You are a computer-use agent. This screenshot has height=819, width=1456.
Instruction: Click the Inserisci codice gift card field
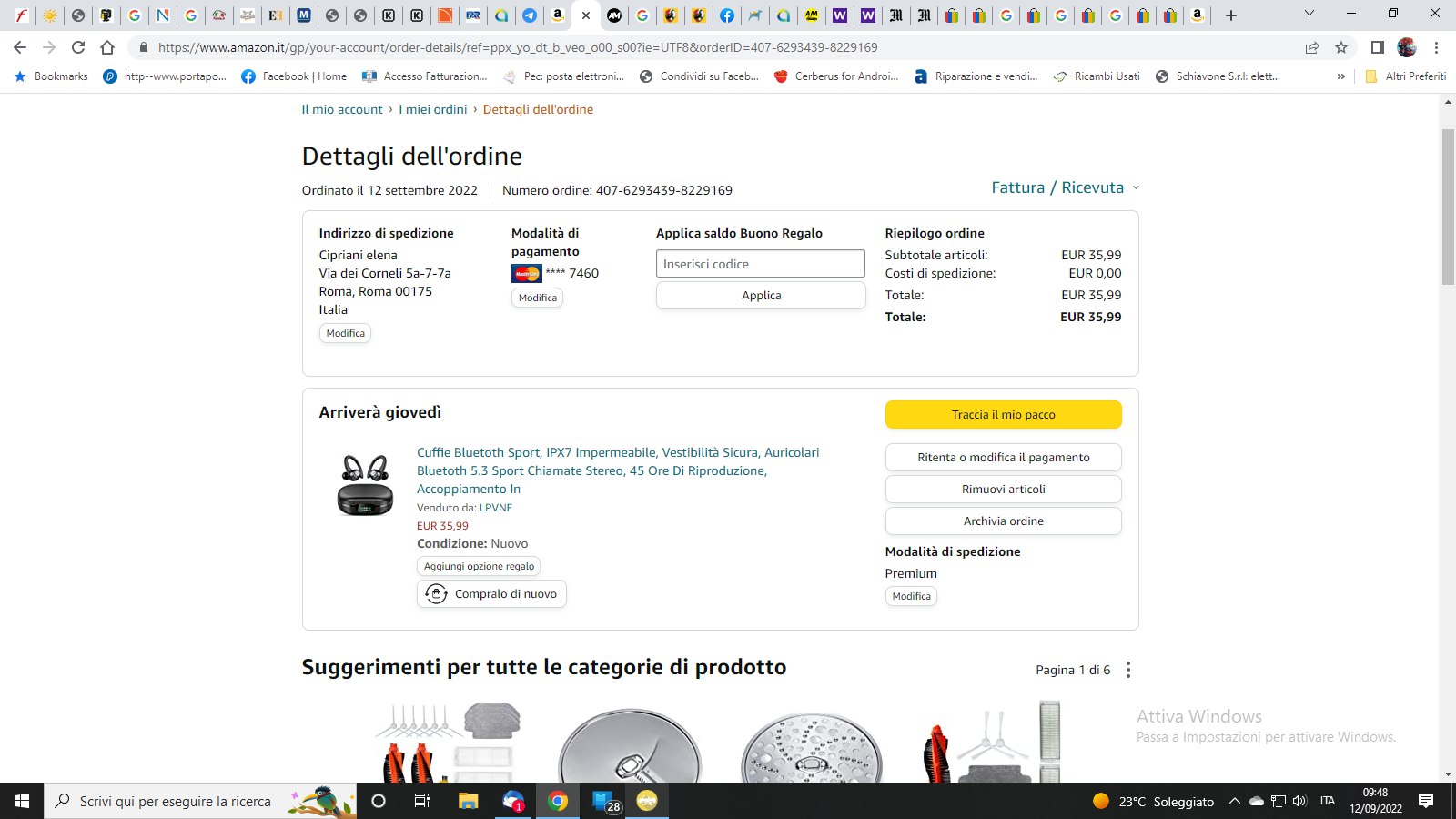point(760,264)
